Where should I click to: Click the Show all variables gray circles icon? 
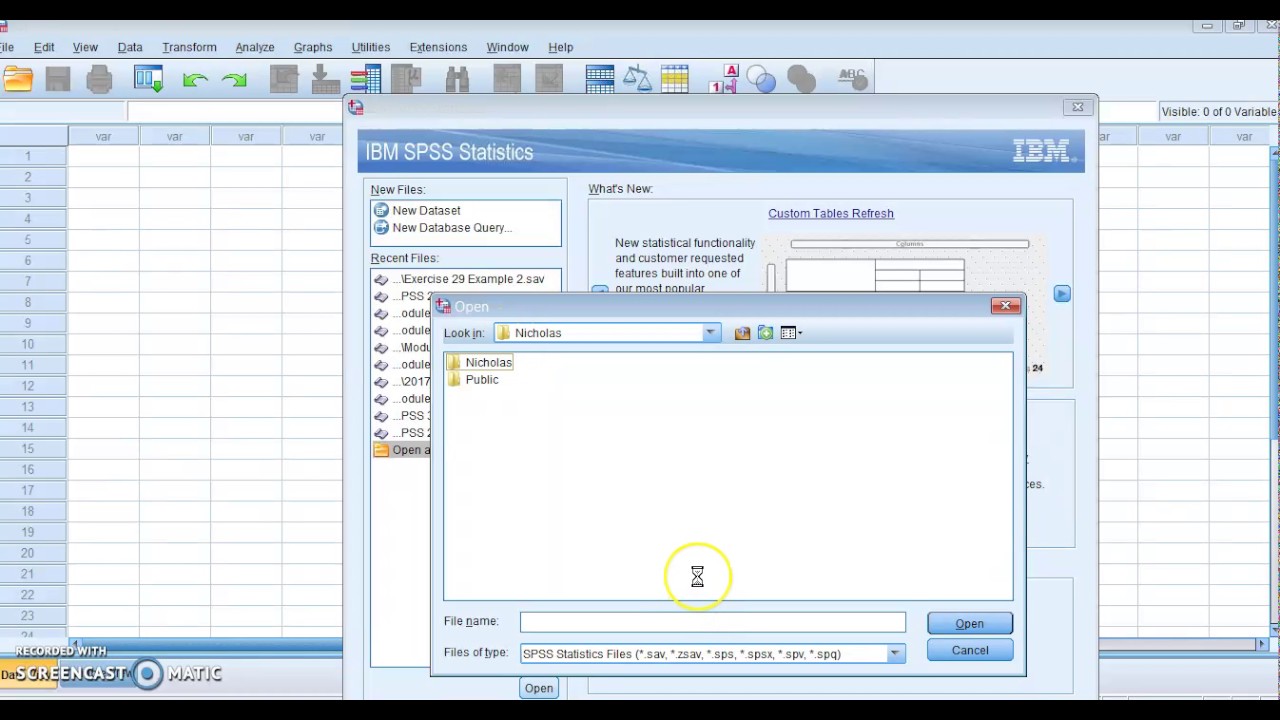tap(802, 79)
